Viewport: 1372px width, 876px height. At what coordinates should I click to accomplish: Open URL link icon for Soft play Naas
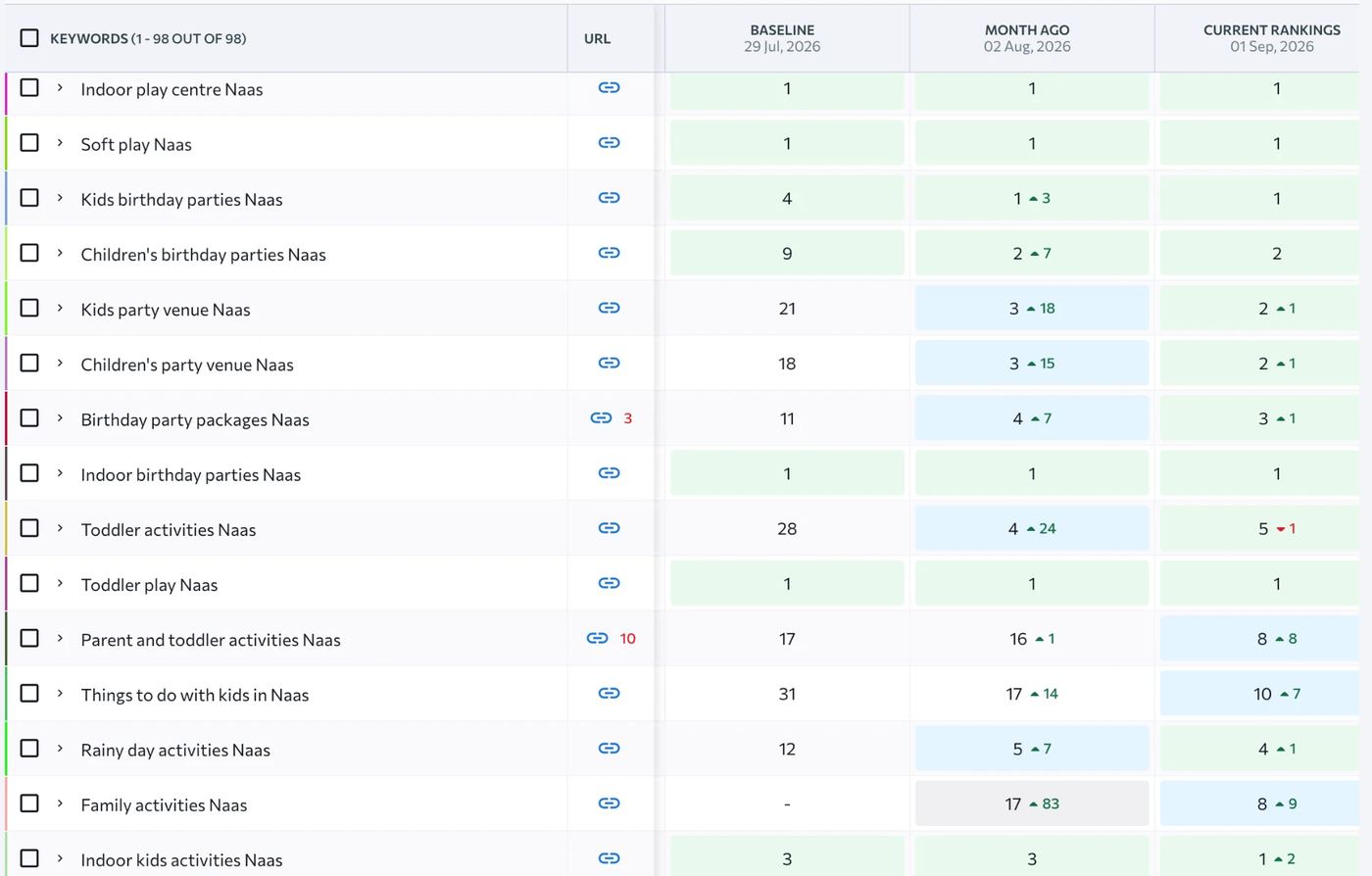pos(609,142)
